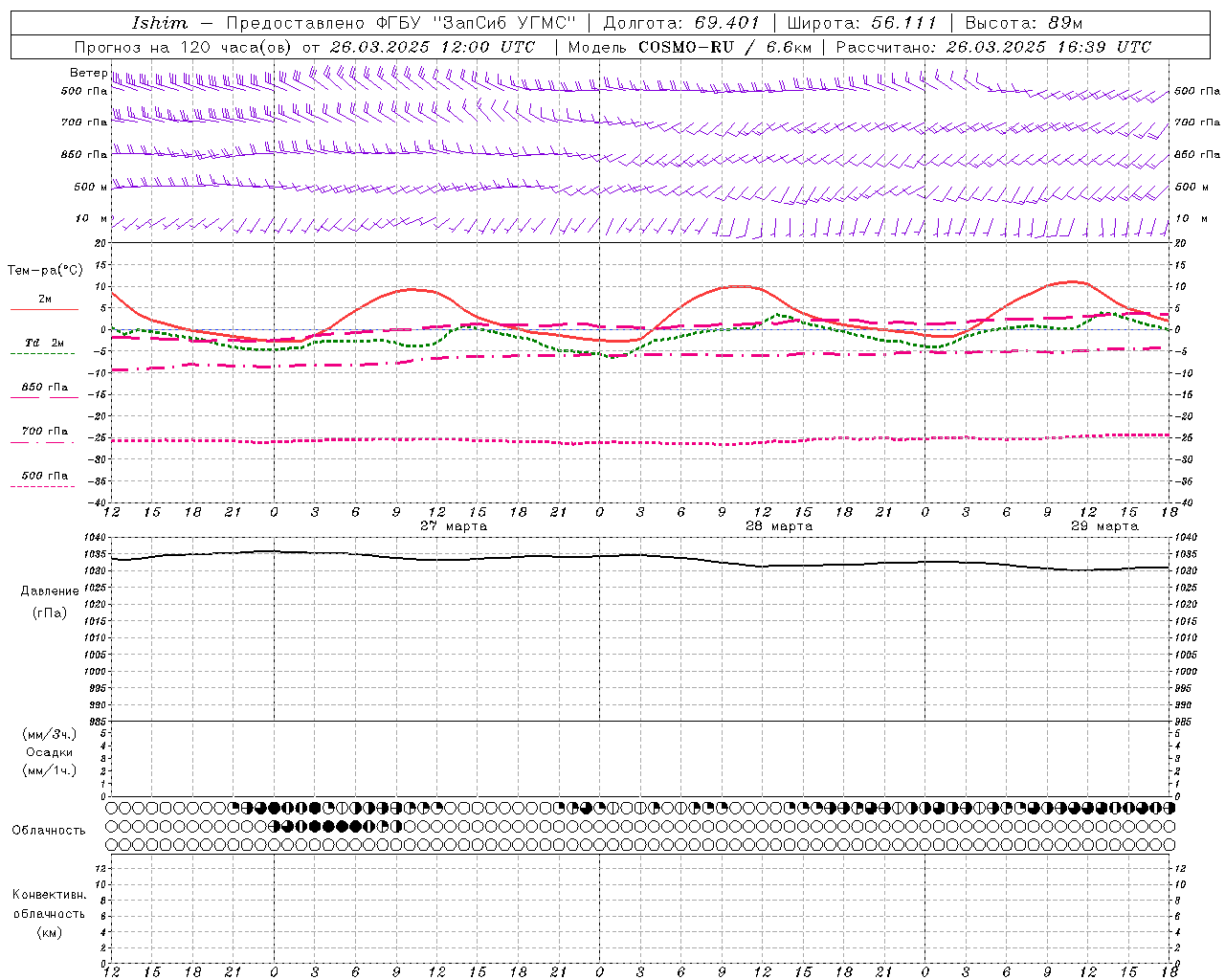Click the dashed line sample under "Td 2м"
1225x980 pixels.
[x=44, y=353]
